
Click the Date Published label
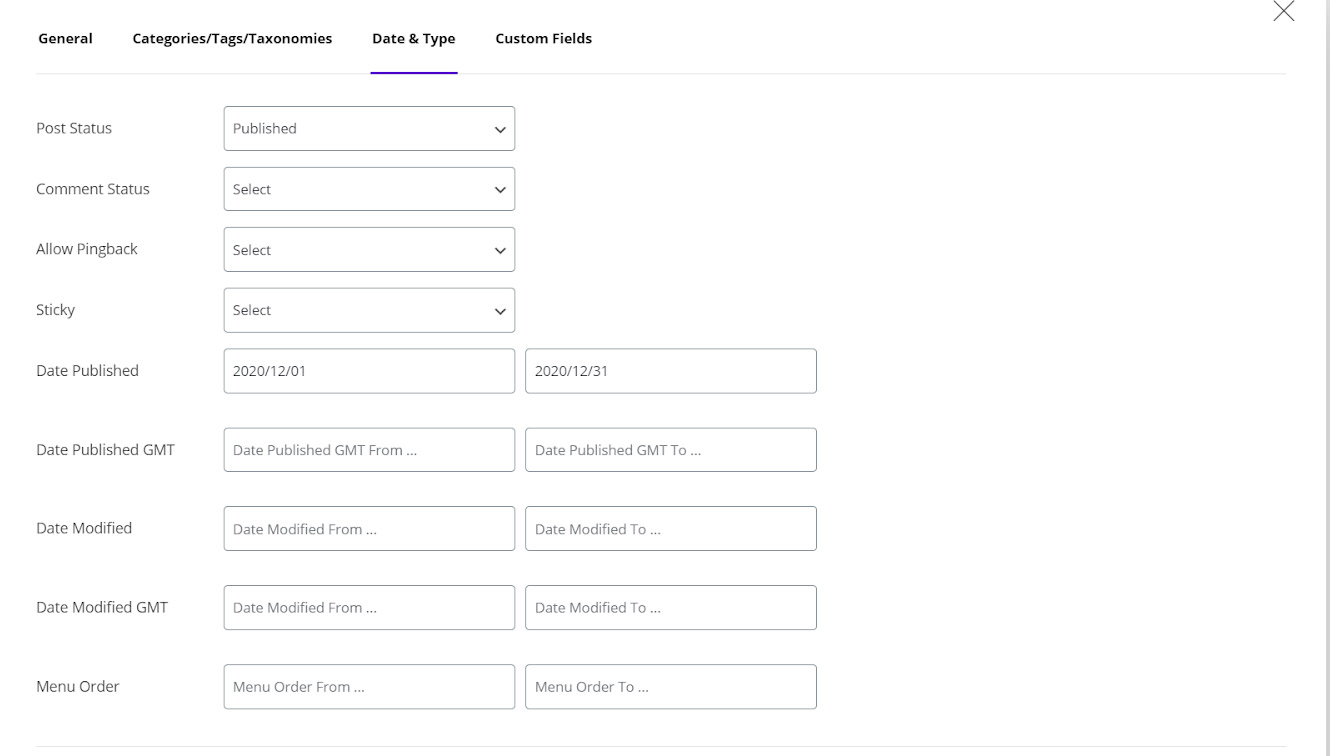[87, 370]
